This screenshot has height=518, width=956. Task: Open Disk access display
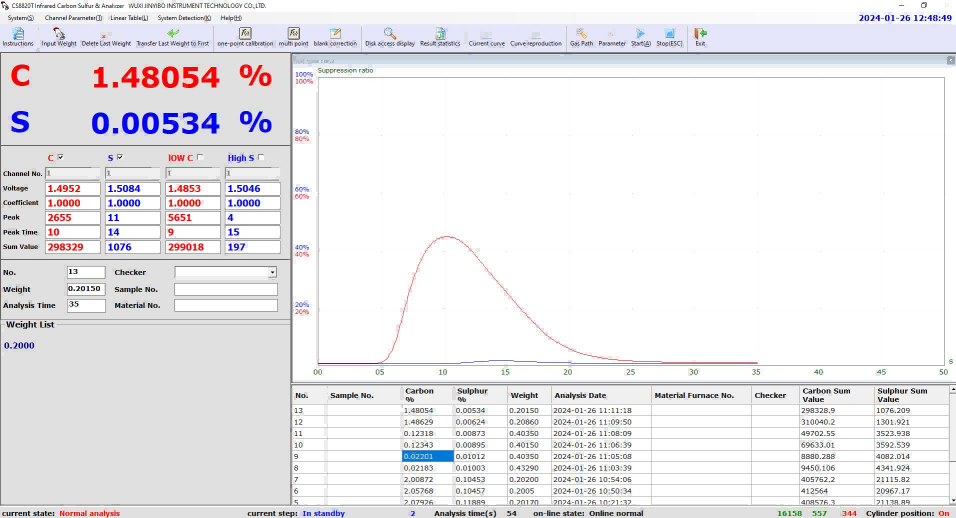click(390, 37)
